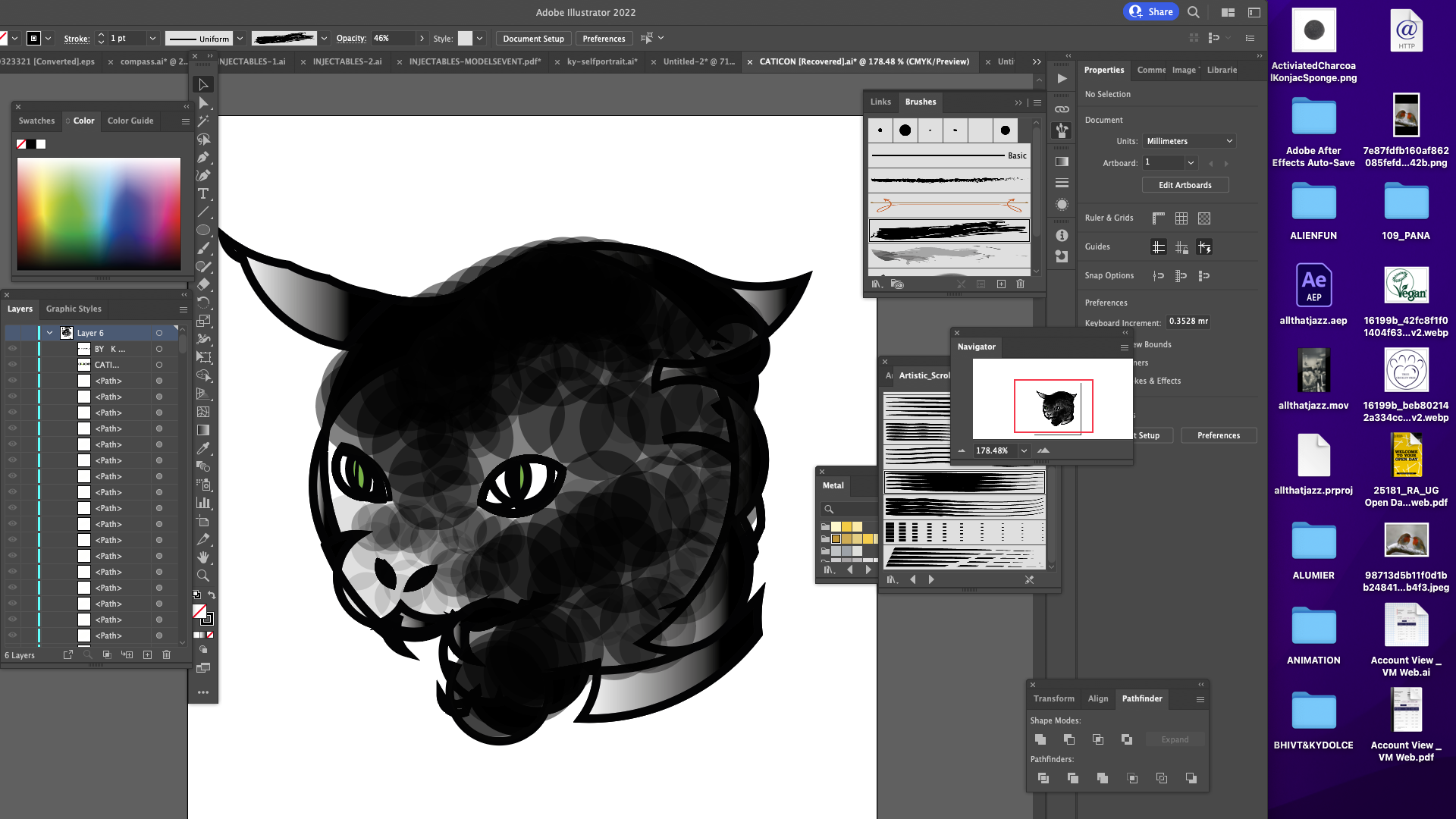Open the stroke weight dropdown
Screen dimensions: 1456x819
[x=152, y=39]
